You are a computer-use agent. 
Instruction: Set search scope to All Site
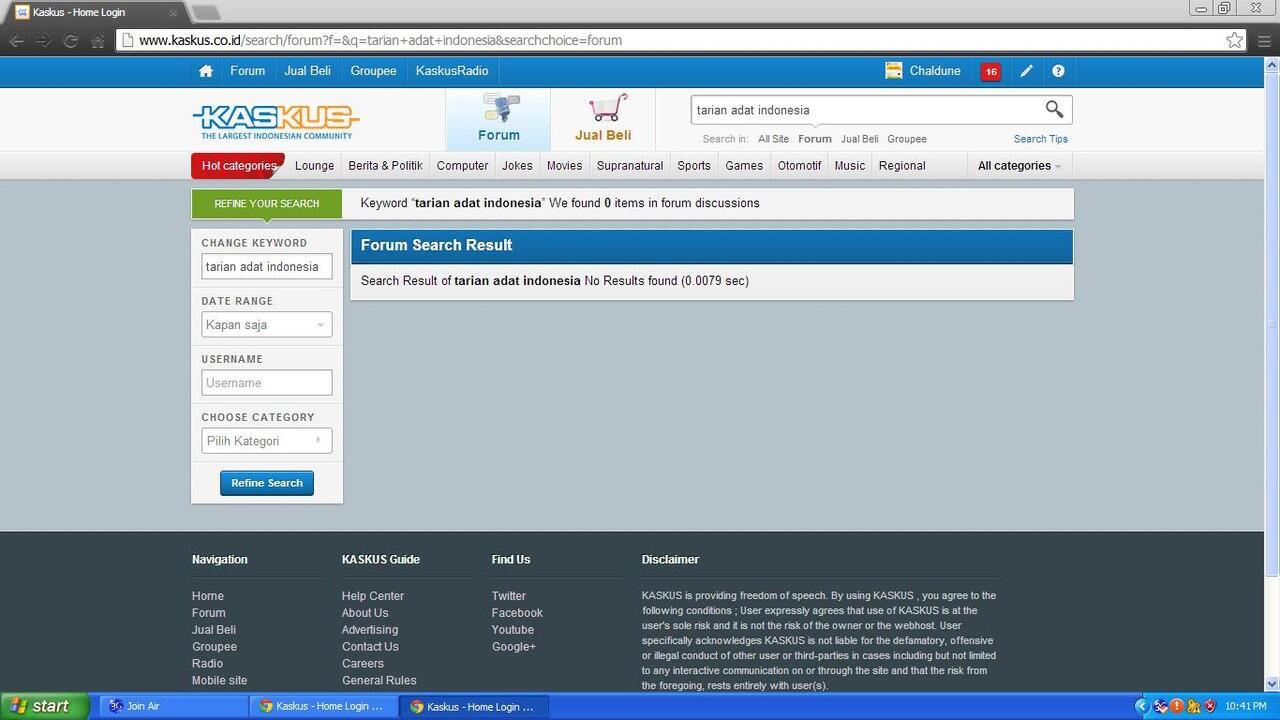point(773,139)
